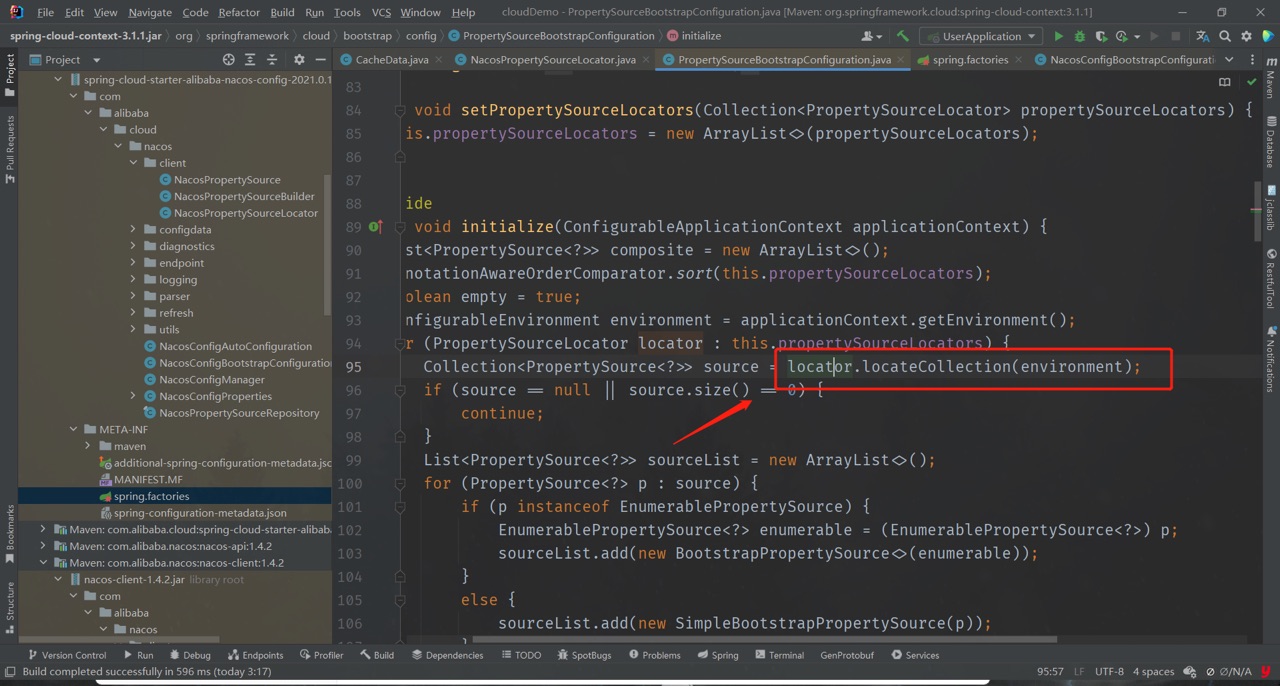Open the Bookmarks tool window
This screenshot has height=686, width=1280.
click(x=10, y=535)
